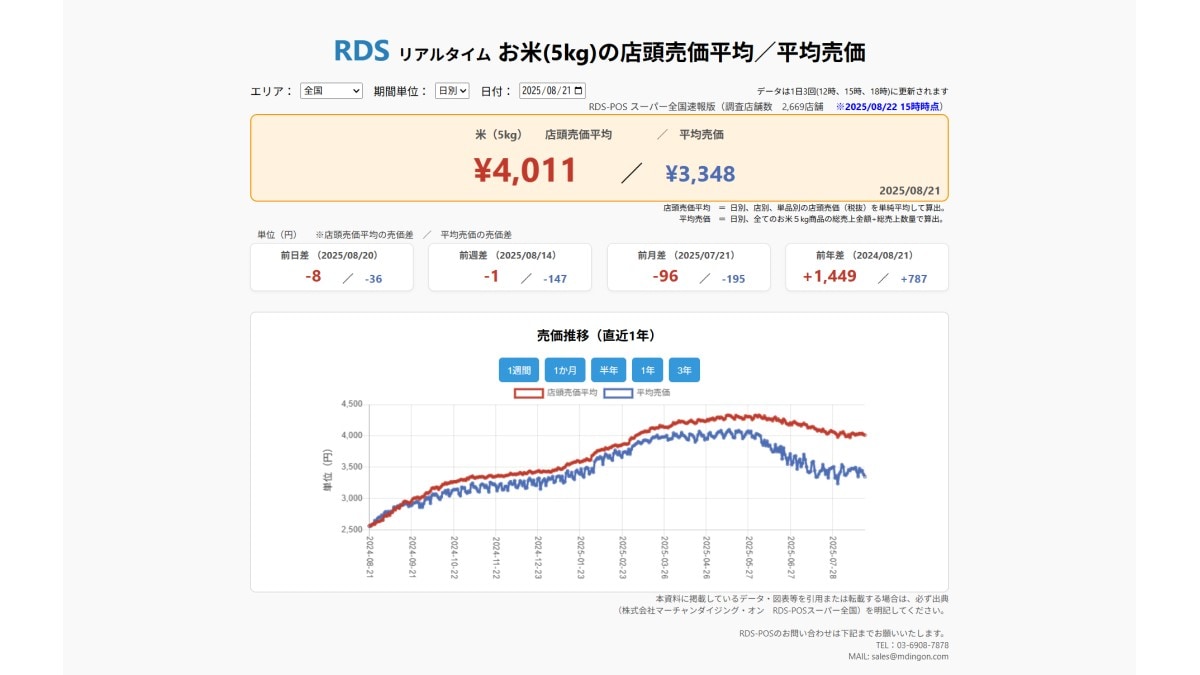Click the -96 monthly difference value
Viewport: 1200px width, 675px height.
[x=664, y=276]
